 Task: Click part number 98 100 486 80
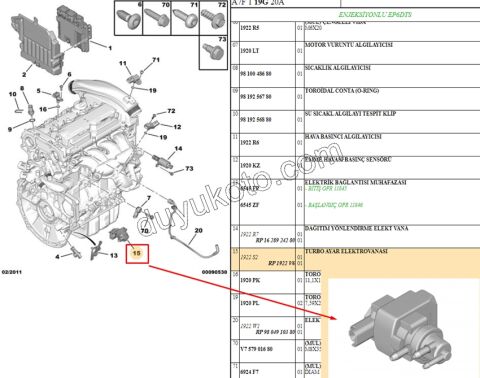[256, 74]
